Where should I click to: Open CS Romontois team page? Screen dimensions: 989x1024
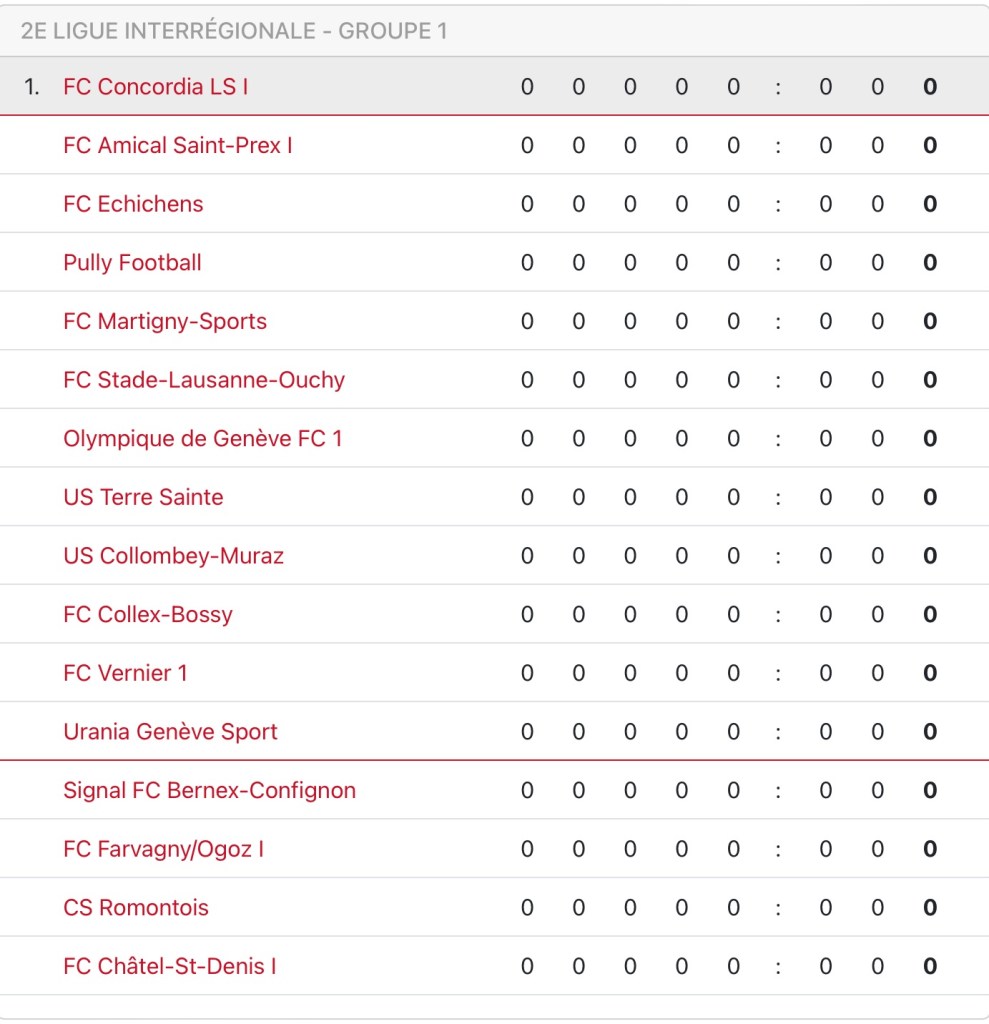point(136,908)
